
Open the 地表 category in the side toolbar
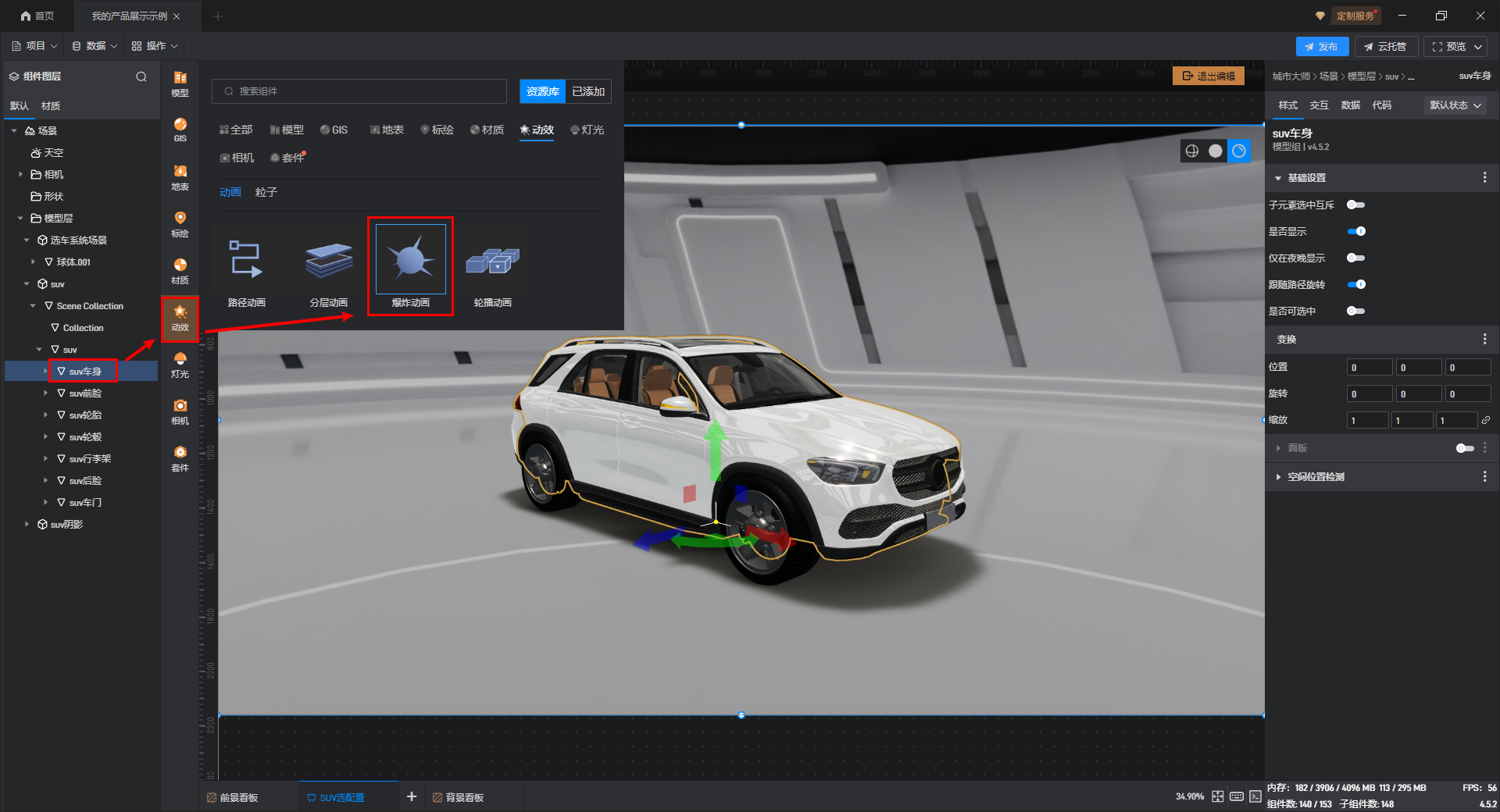click(x=180, y=177)
